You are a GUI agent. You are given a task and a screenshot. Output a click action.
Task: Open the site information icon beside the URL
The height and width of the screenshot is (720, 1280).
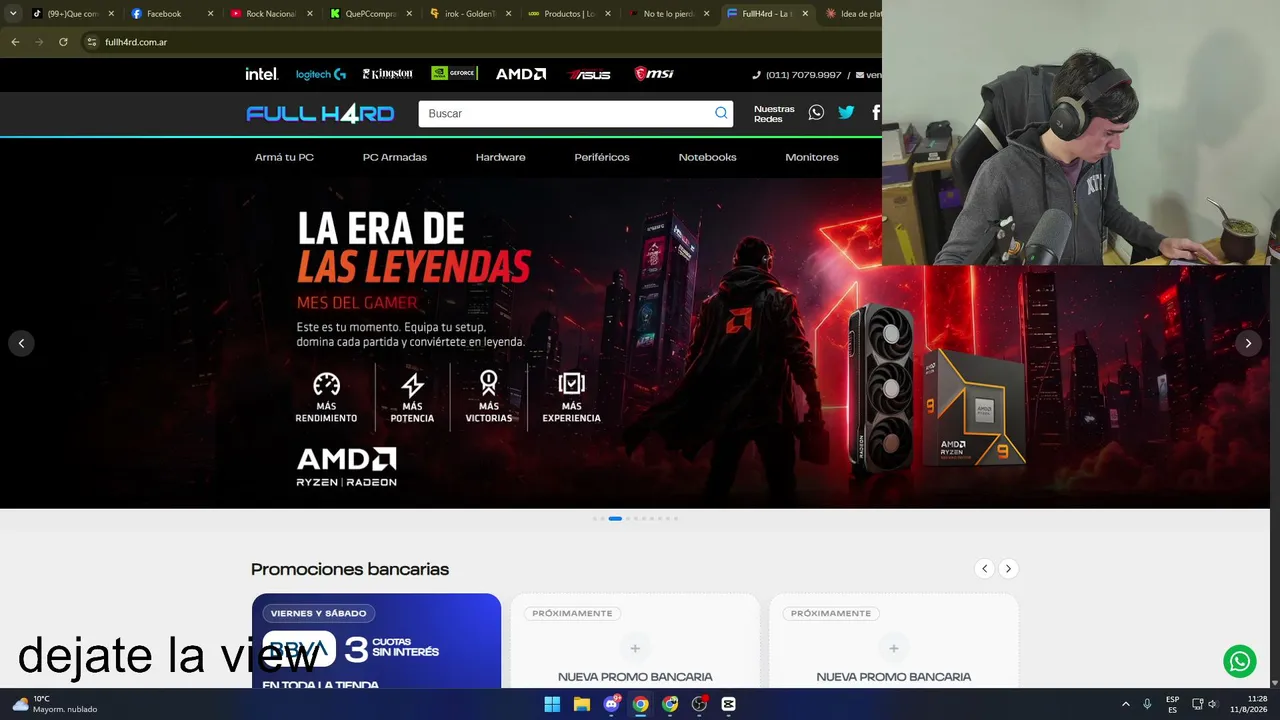91,42
